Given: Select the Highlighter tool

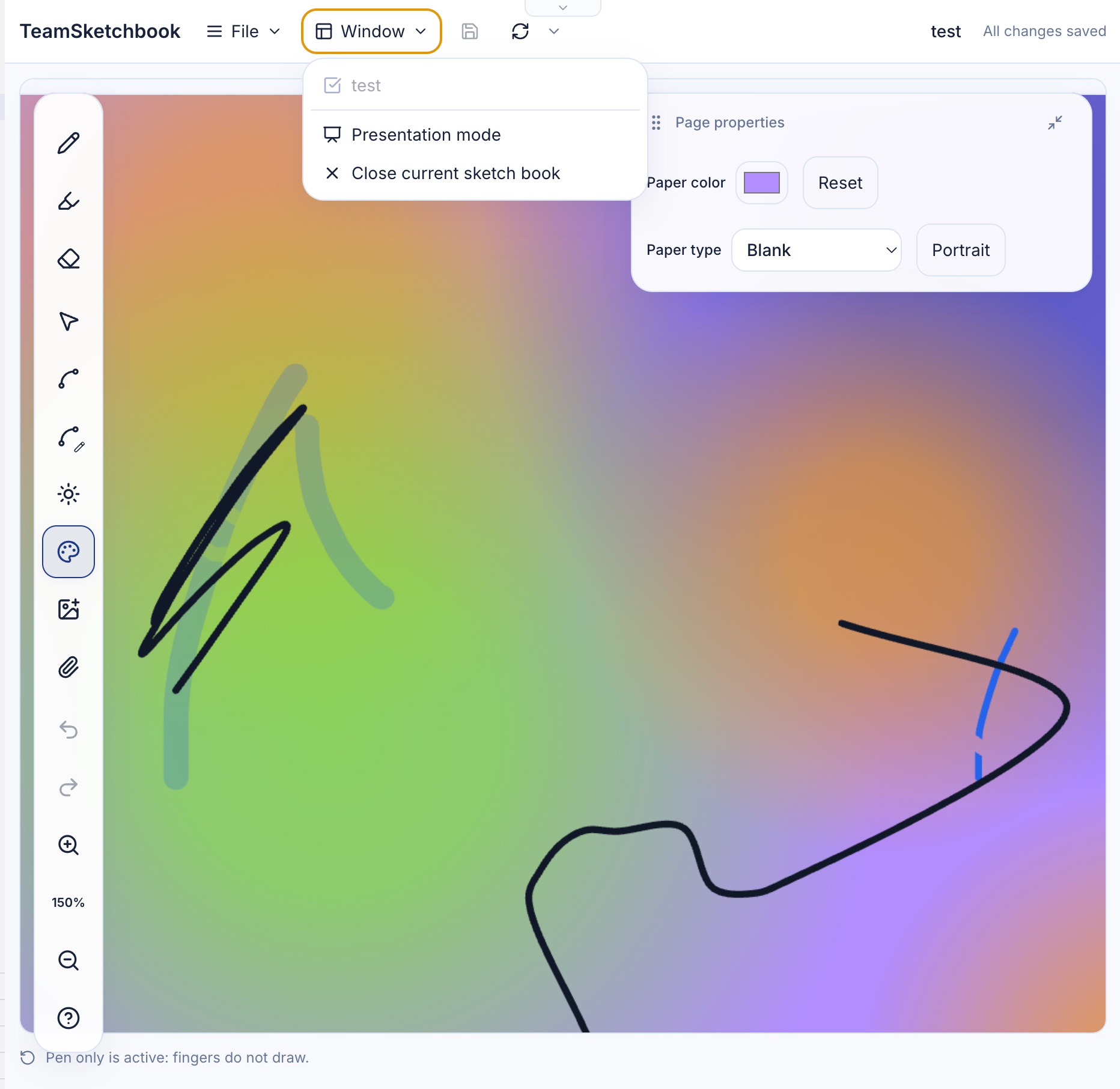Looking at the screenshot, I should click(68, 201).
